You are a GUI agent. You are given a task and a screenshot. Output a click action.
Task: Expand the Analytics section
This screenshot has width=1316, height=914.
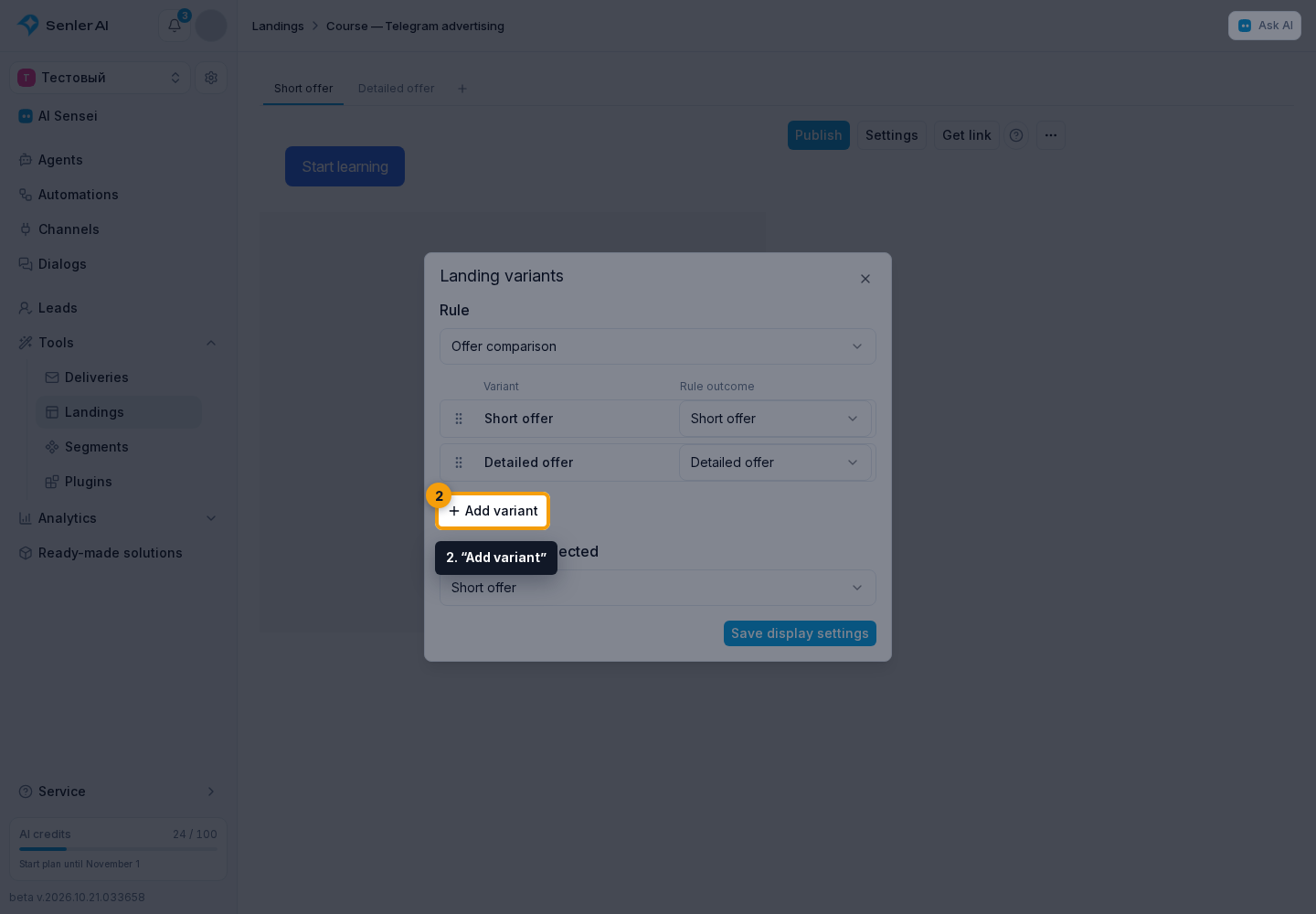211,518
